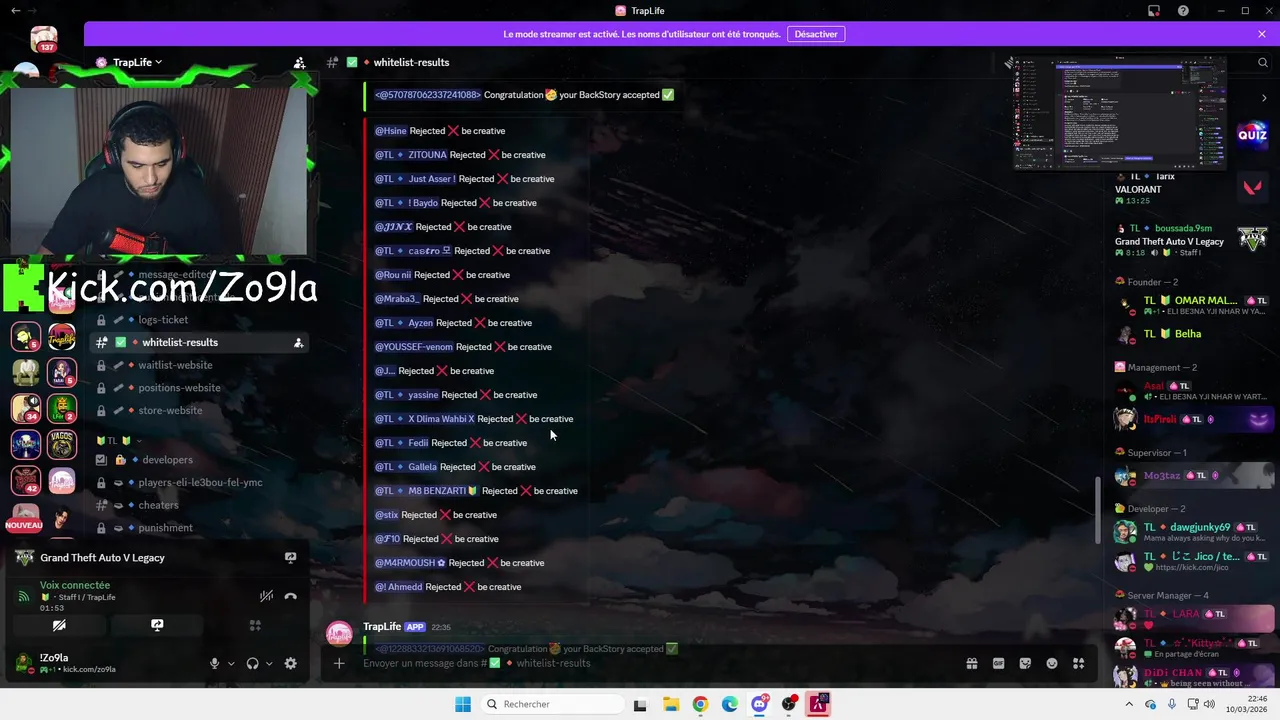Screen dimensions: 1280x720
Task: Open the server icon with 34 badge
Action: tap(26, 408)
